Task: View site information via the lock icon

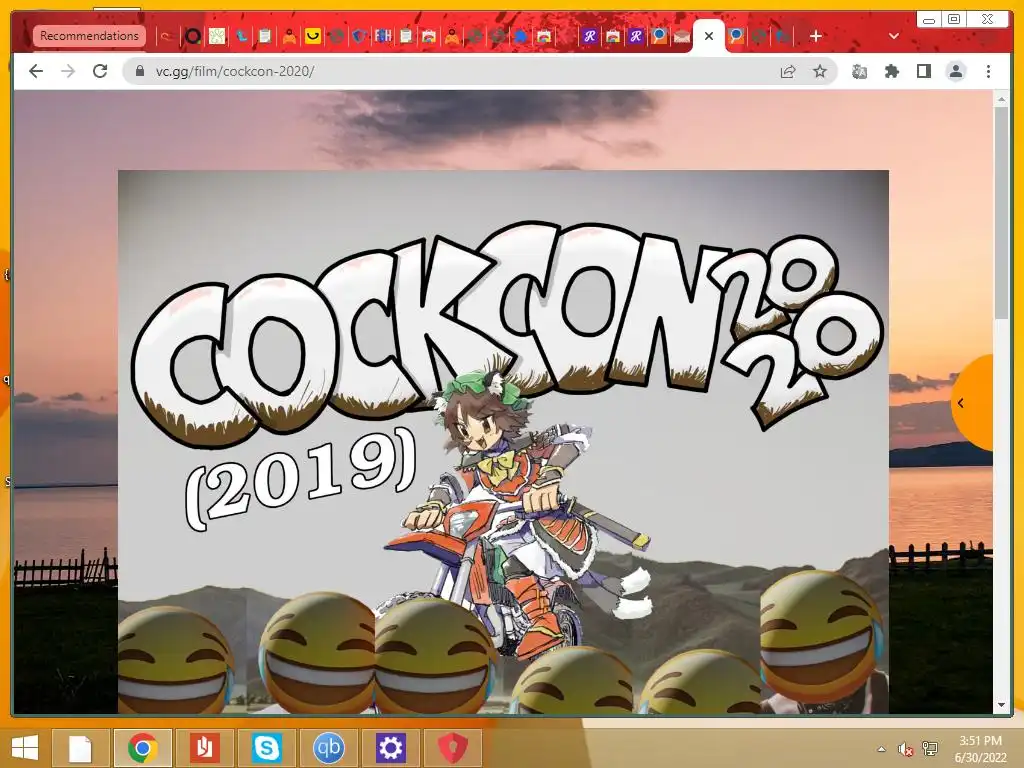Action: pos(140,71)
